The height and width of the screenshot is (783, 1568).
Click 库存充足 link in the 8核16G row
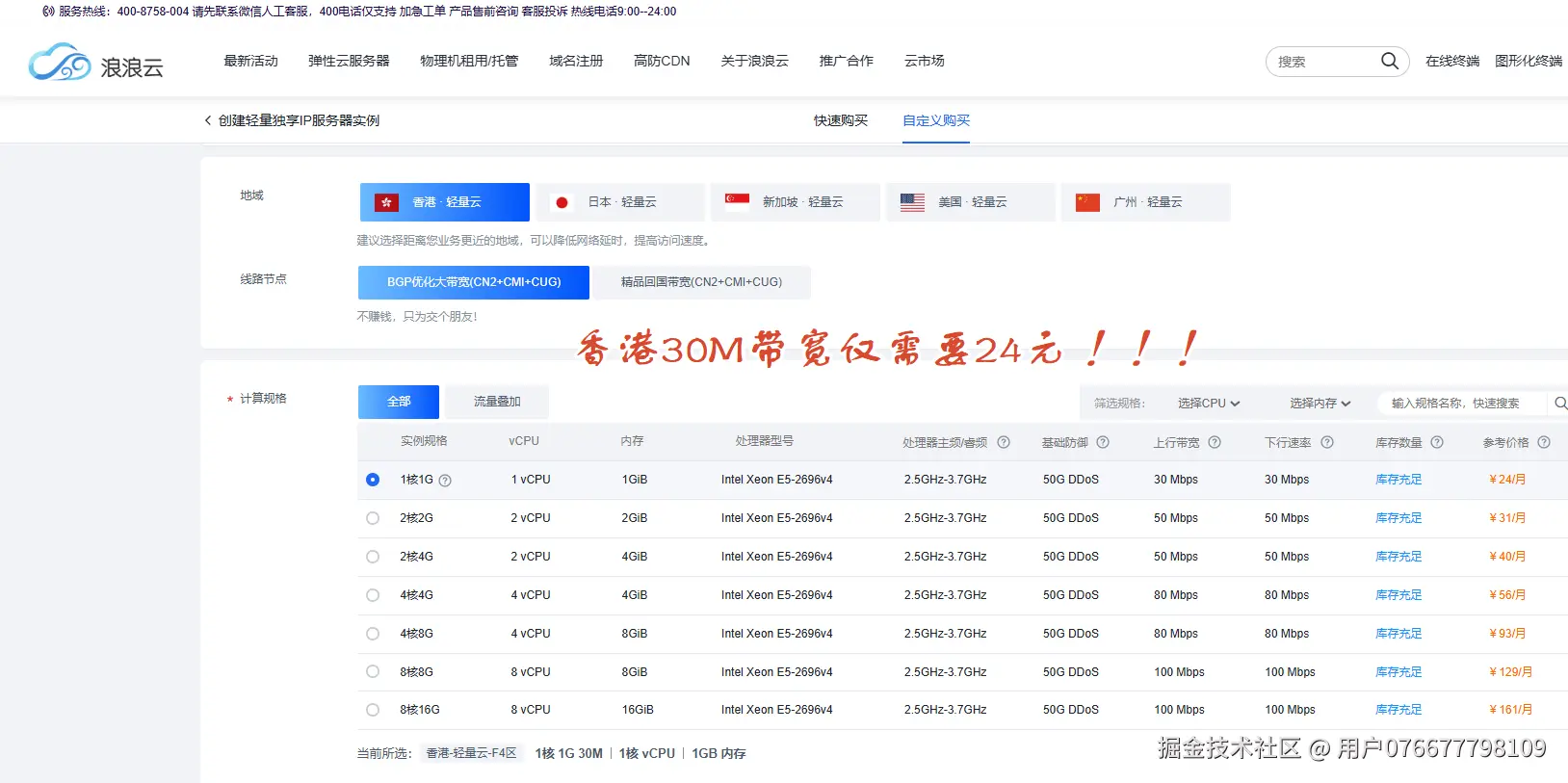click(1398, 710)
